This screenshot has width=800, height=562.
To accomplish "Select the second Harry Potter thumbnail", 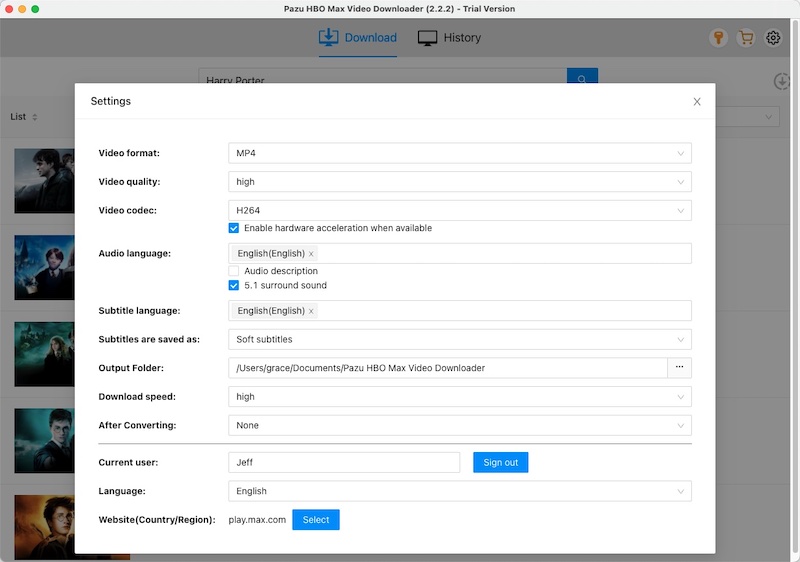I will coord(44,267).
